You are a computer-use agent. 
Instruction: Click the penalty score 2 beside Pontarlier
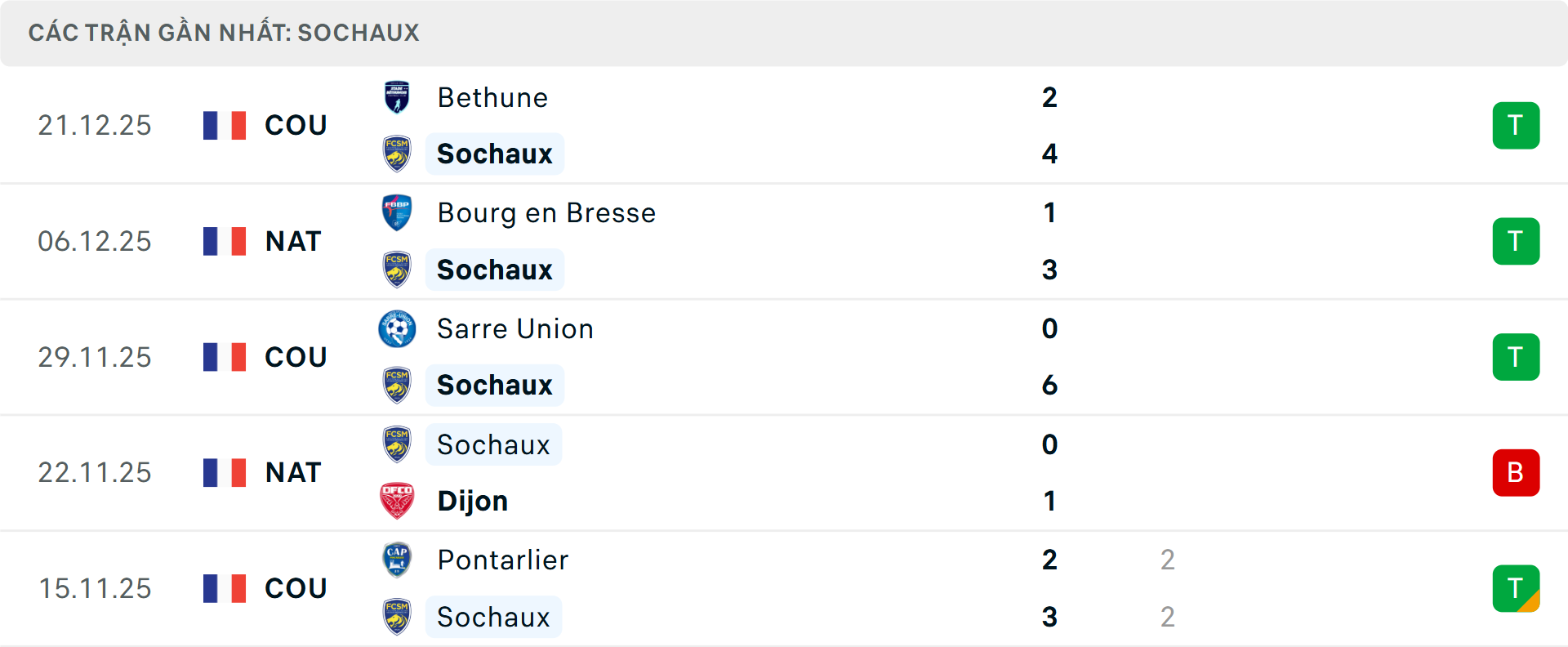pos(1168,560)
